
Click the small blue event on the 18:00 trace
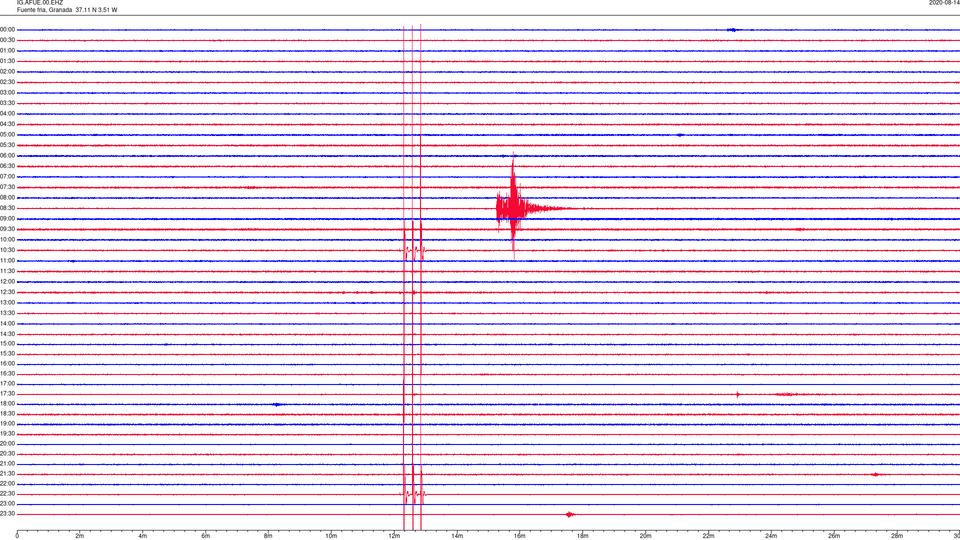coord(278,404)
